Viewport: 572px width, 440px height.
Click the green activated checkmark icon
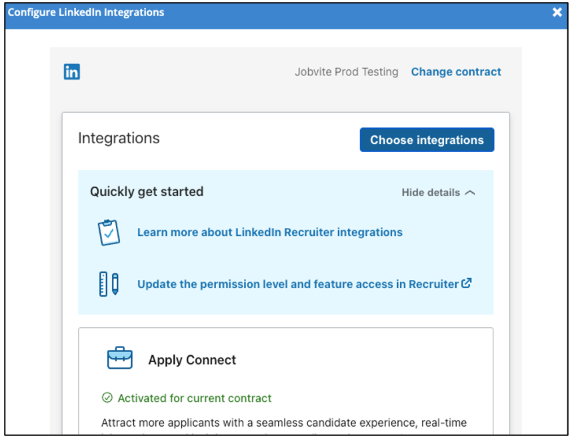(x=107, y=397)
